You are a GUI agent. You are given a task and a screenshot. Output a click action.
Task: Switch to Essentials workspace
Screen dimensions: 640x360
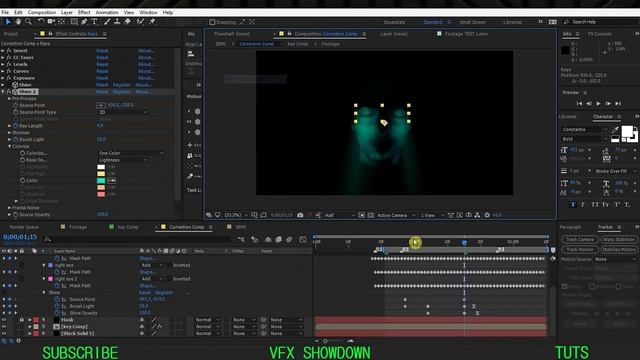click(x=394, y=22)
